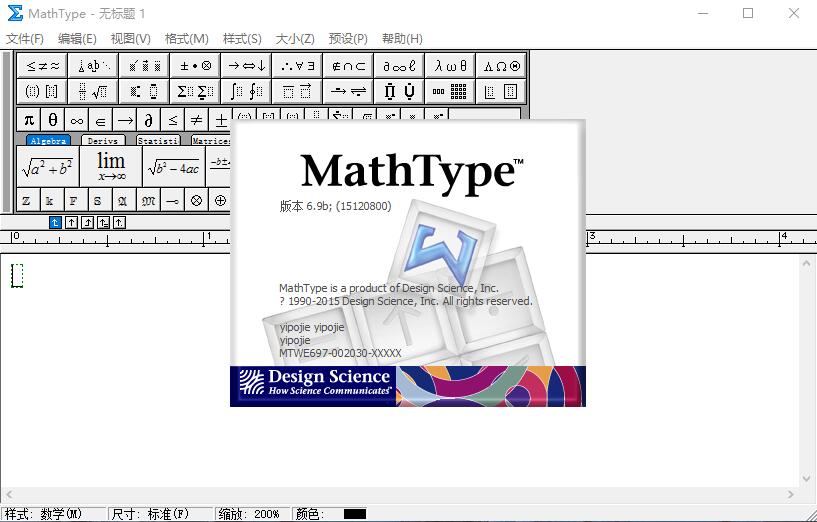Open the subscript and superscript templates palette

pyautogui.click(x=144, y=92)
